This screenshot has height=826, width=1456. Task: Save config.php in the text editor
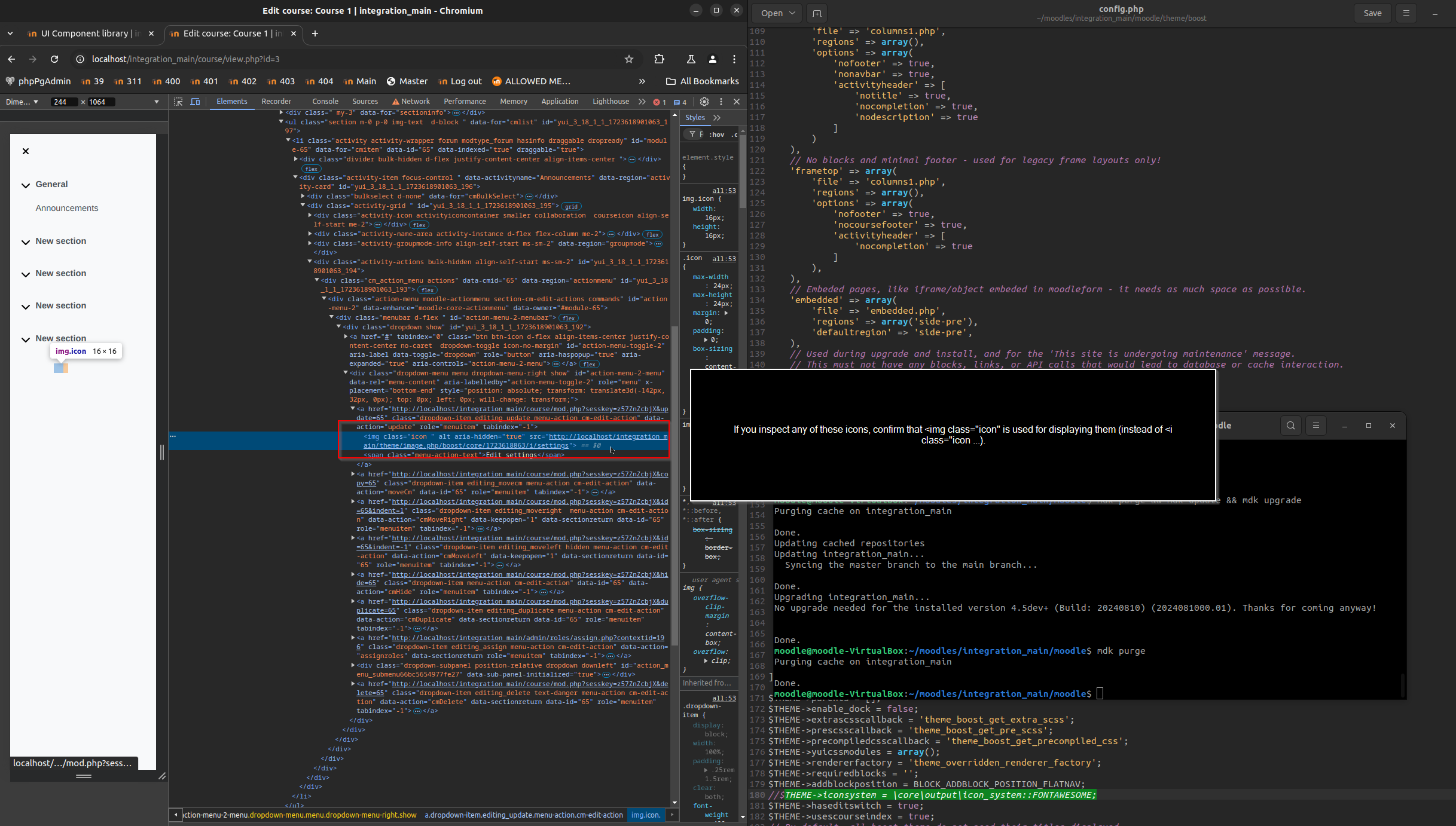(x=1372, y=13)
